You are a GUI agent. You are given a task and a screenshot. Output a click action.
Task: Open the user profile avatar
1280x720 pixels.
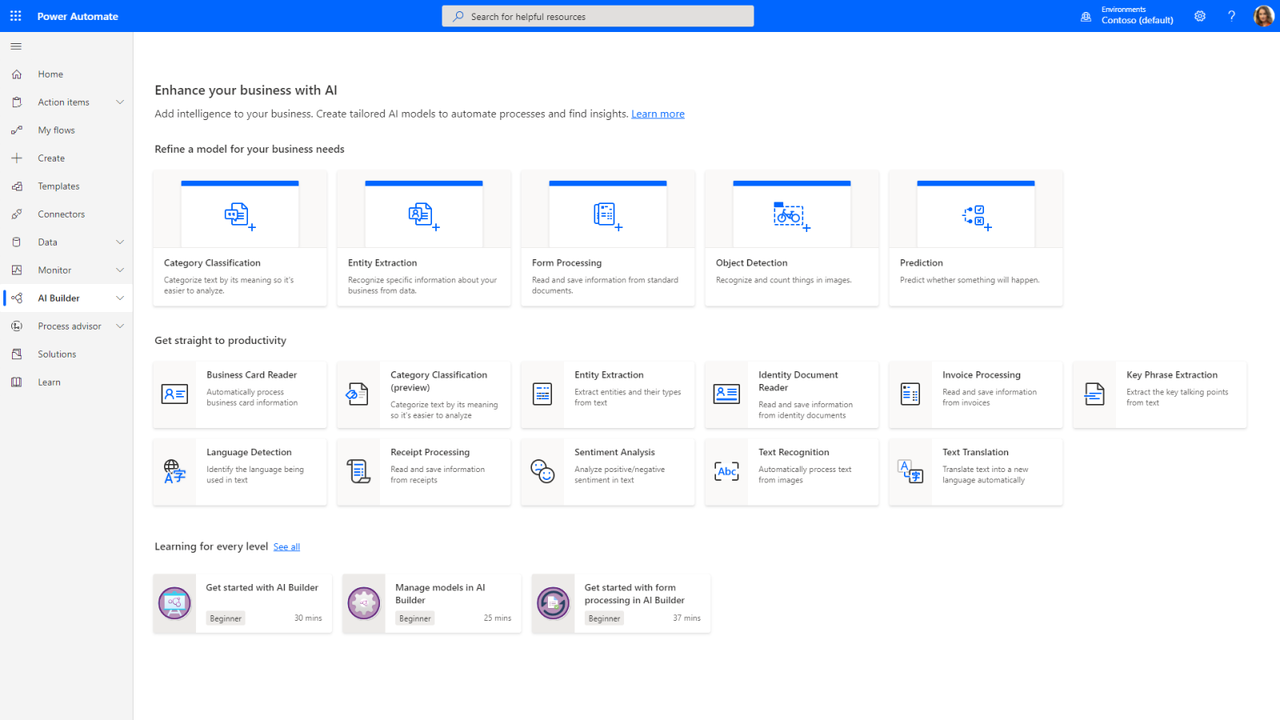(1263, 16)
